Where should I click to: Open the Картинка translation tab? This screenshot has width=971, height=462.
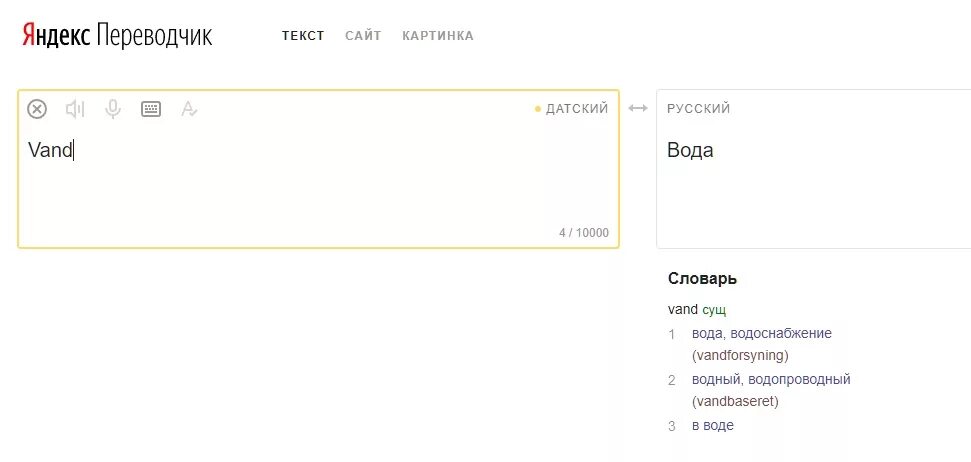click(438, 36)
